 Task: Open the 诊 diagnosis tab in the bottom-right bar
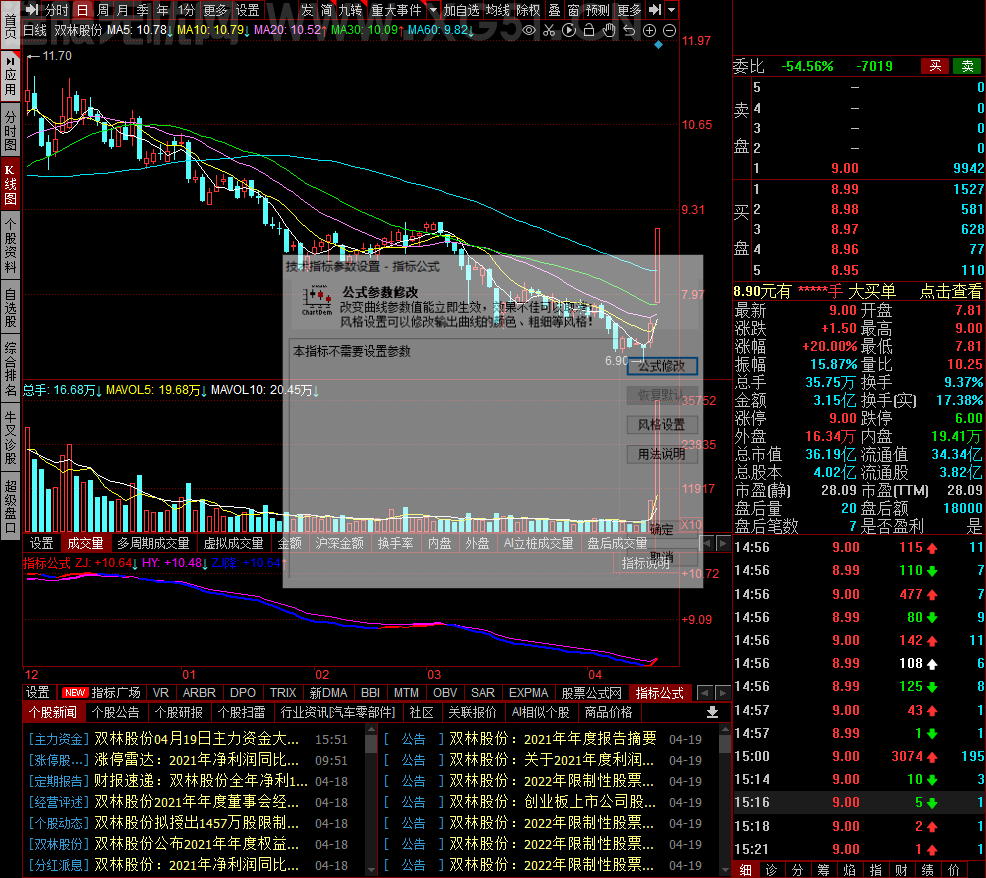point(772,870)
